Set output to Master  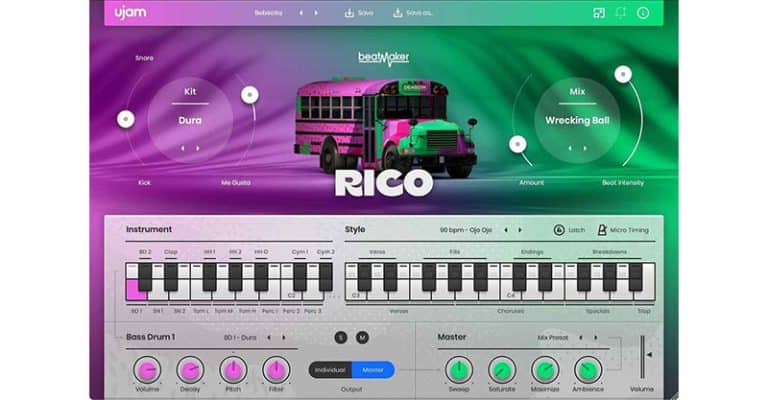[x=373, y=370]
